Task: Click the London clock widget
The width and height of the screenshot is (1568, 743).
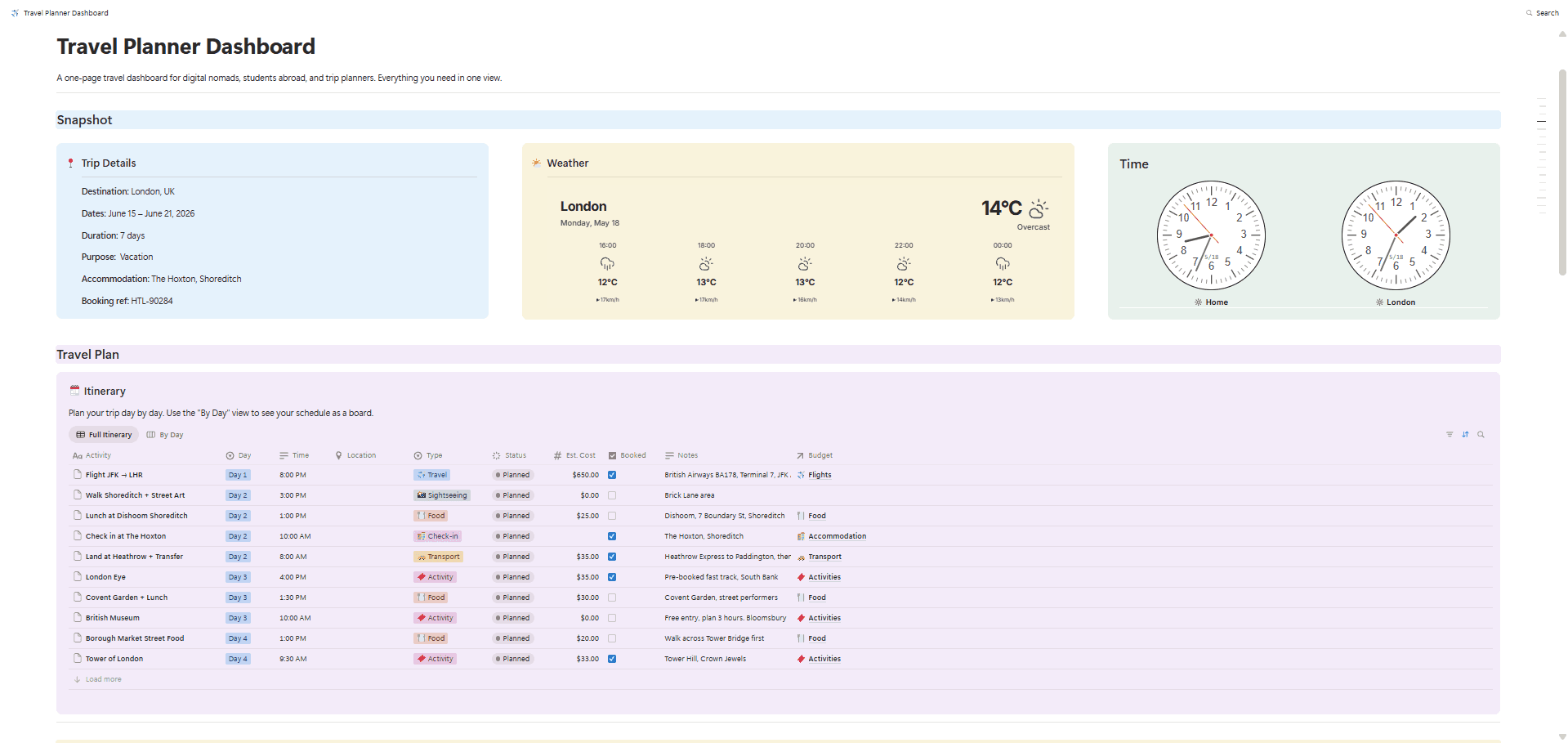Action: [x=1396, y=235]
